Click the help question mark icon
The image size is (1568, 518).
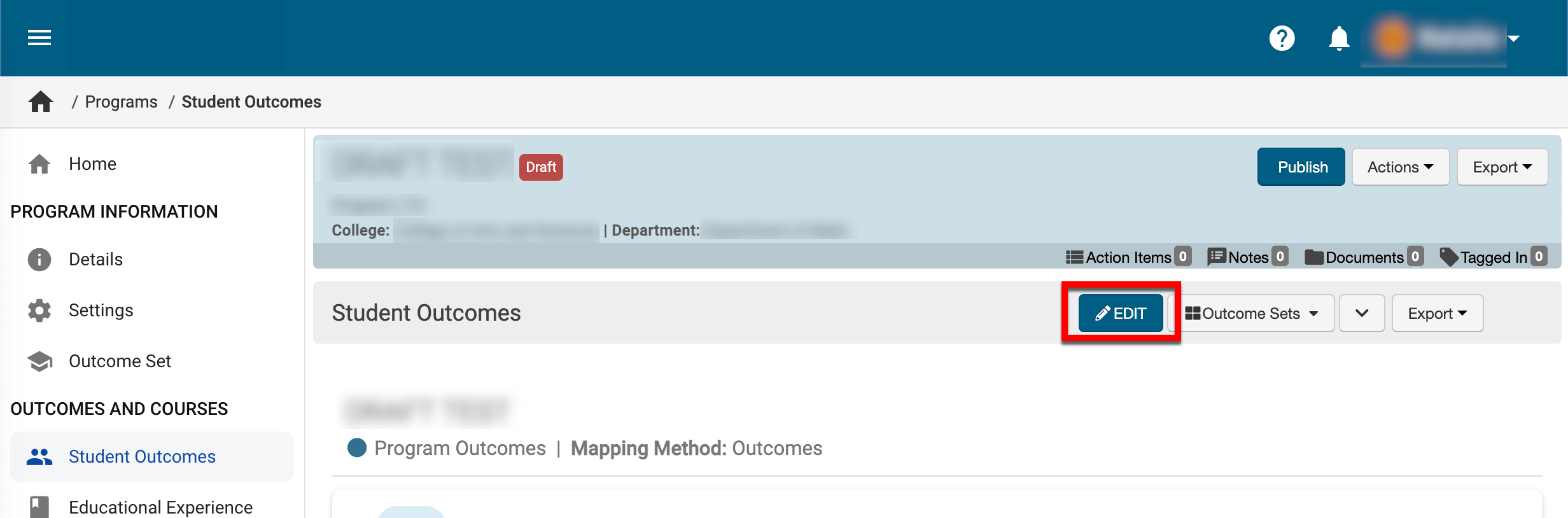coord(1282,38)
